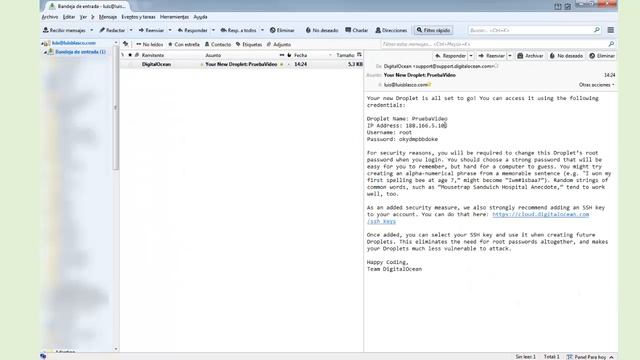Sort messages by Tamaño column
The width and height of the screenshot is (640, 360).
pyautogui.click(x=345, y=55)
